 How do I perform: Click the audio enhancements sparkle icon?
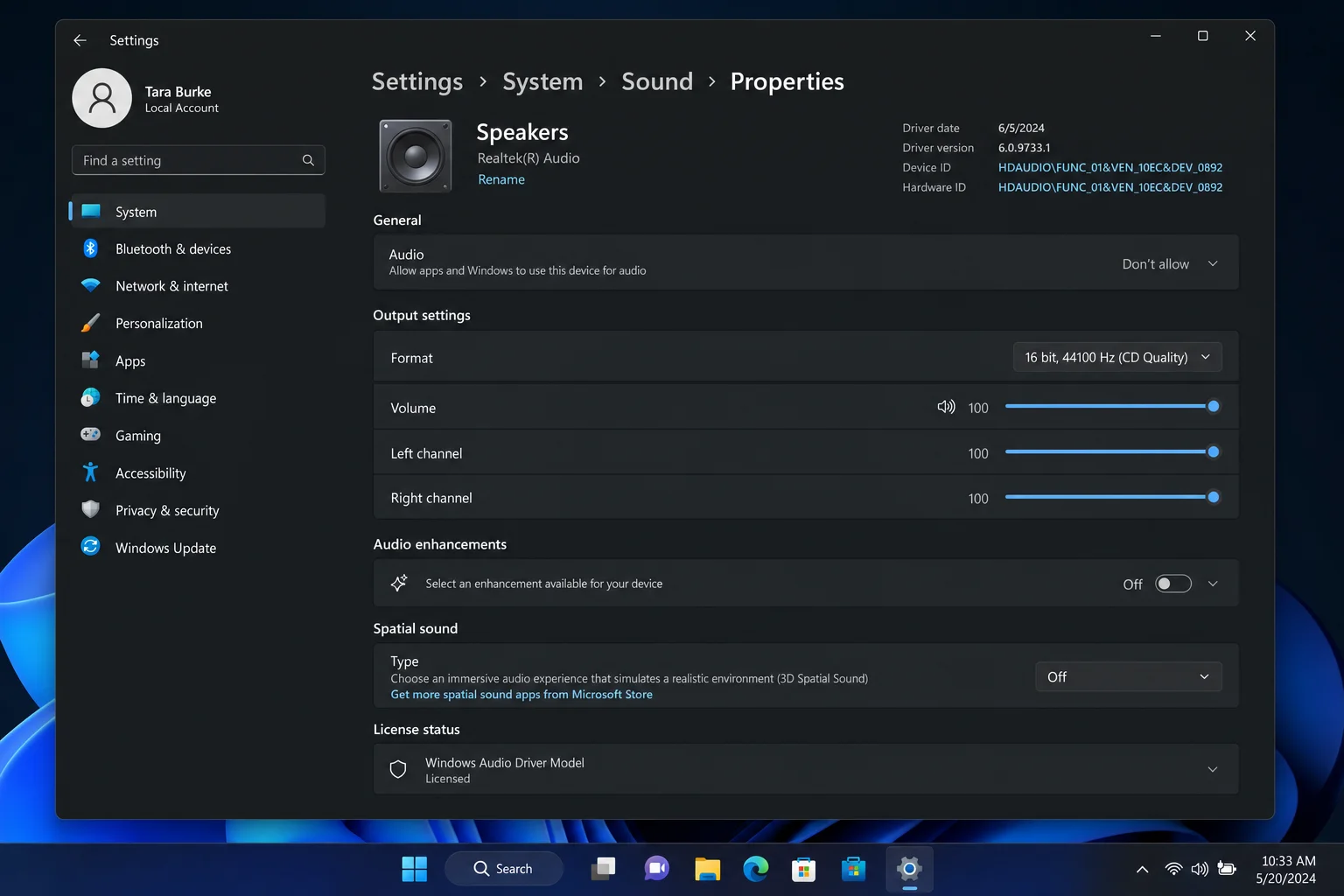point(399,583)
